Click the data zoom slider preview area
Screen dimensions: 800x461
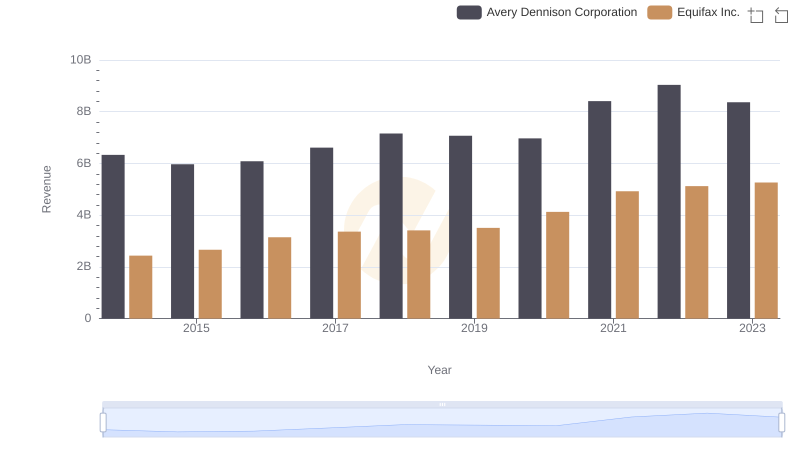coord(442,423)
